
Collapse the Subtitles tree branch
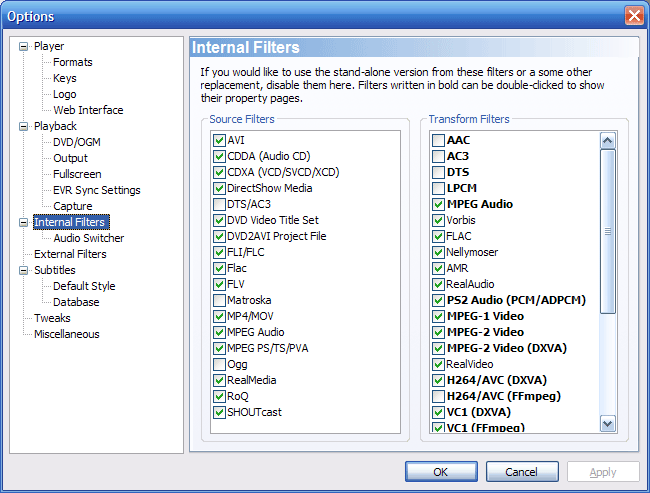pyautogui.click(x=25, y=270)
